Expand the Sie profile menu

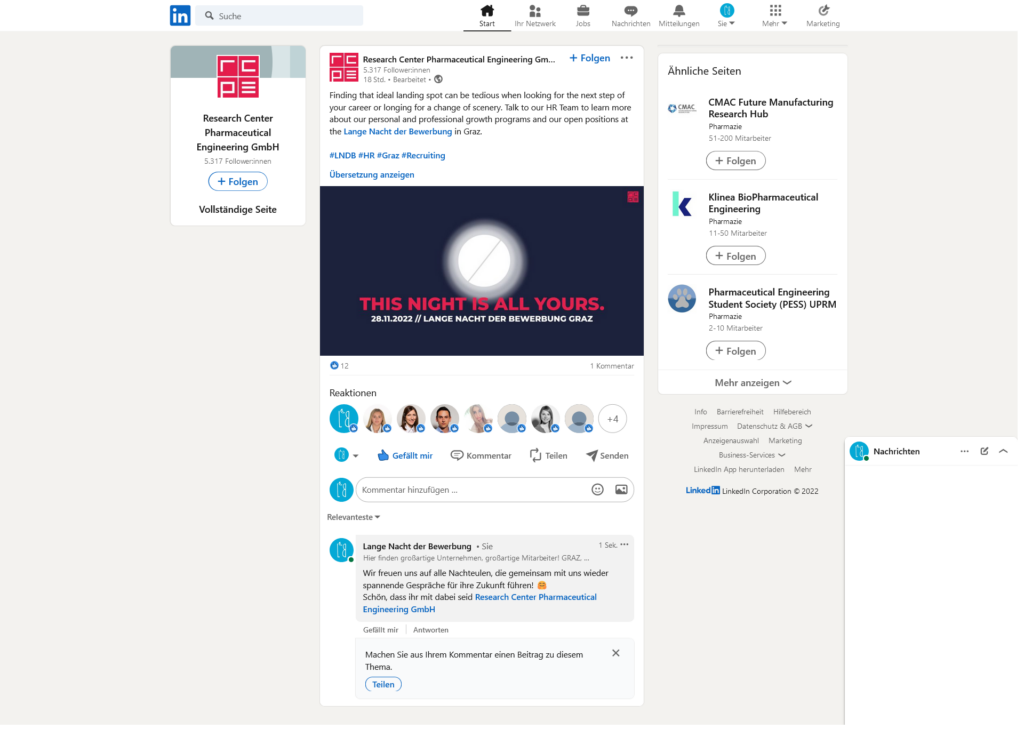click(x=726, y=16)
